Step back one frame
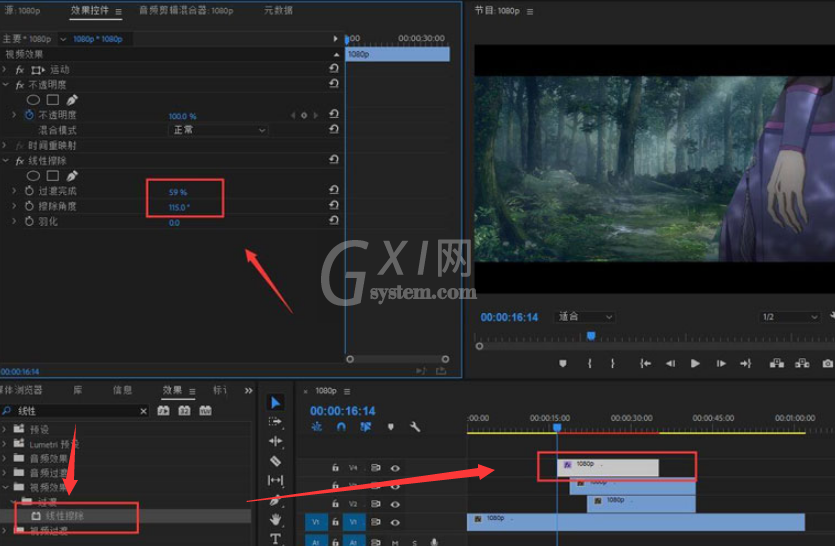The image size is (835, 546). pyautogui.click(x=670, y=363)
